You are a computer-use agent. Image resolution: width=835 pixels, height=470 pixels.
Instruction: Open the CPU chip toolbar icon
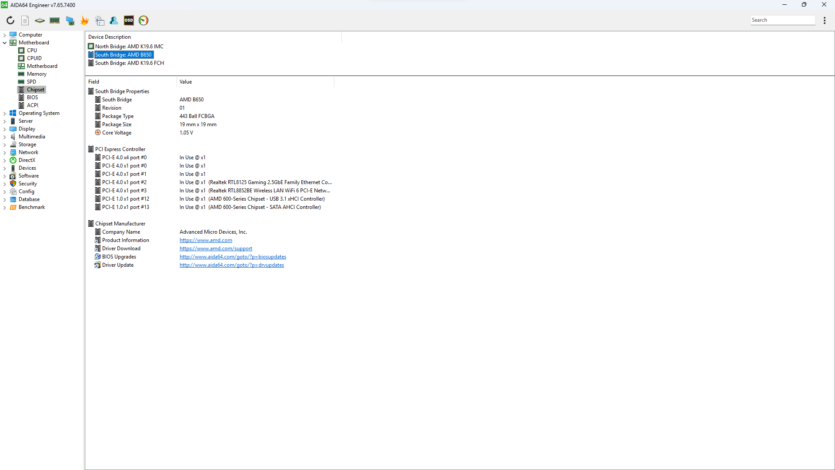click(x=39, y=20)
